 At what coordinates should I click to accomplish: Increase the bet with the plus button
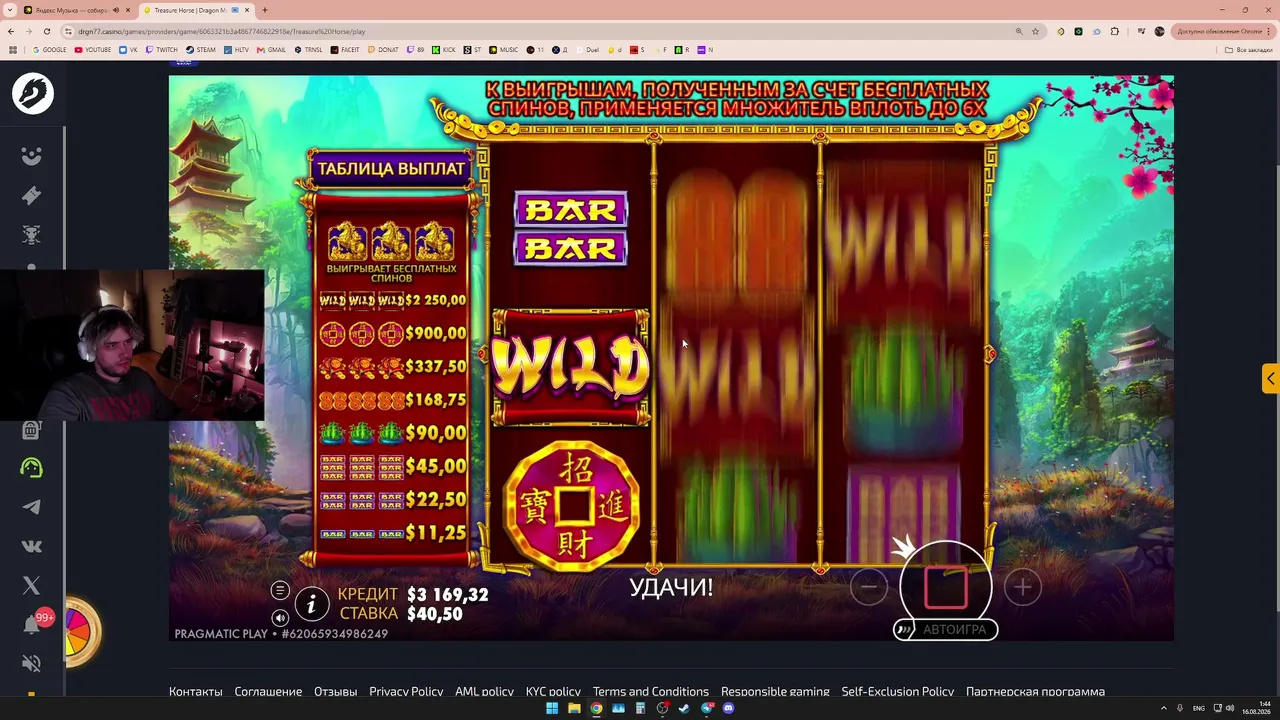tap(1022, 587)
